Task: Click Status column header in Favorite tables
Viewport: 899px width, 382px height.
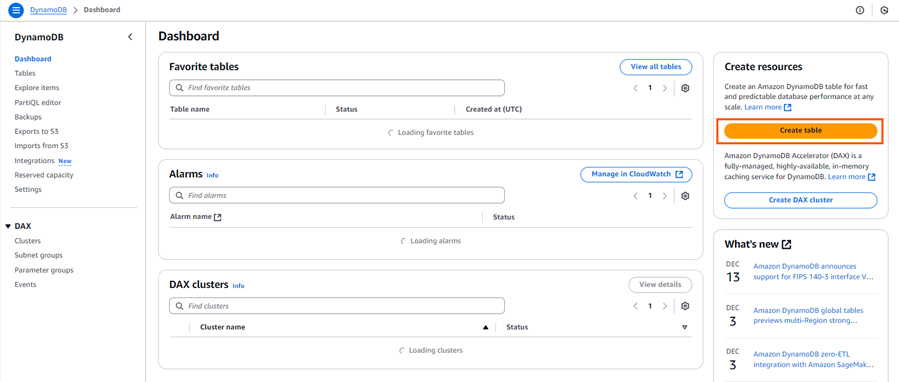Action: coord(346,109)
